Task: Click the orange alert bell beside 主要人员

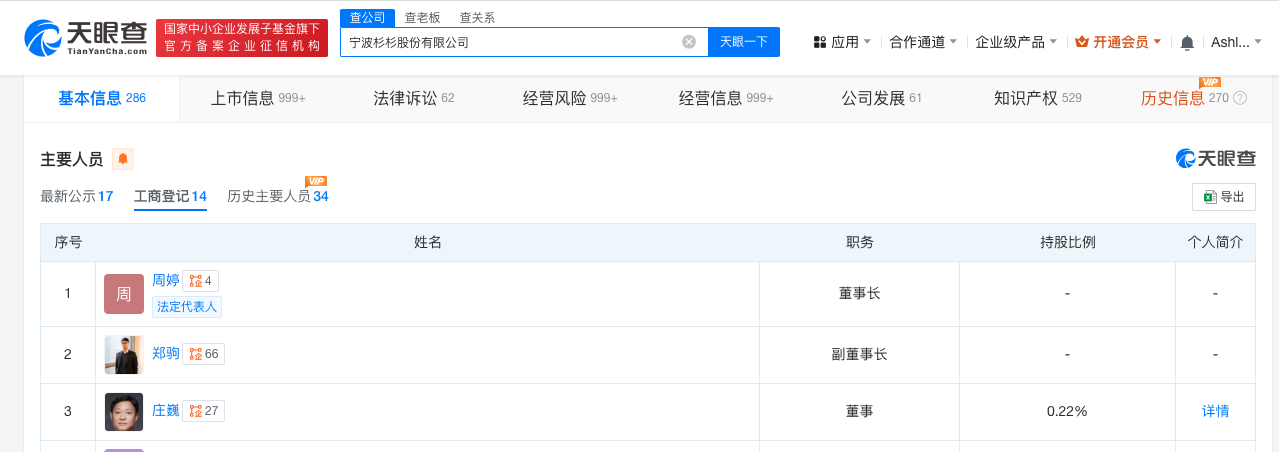Action: [123, 159]
